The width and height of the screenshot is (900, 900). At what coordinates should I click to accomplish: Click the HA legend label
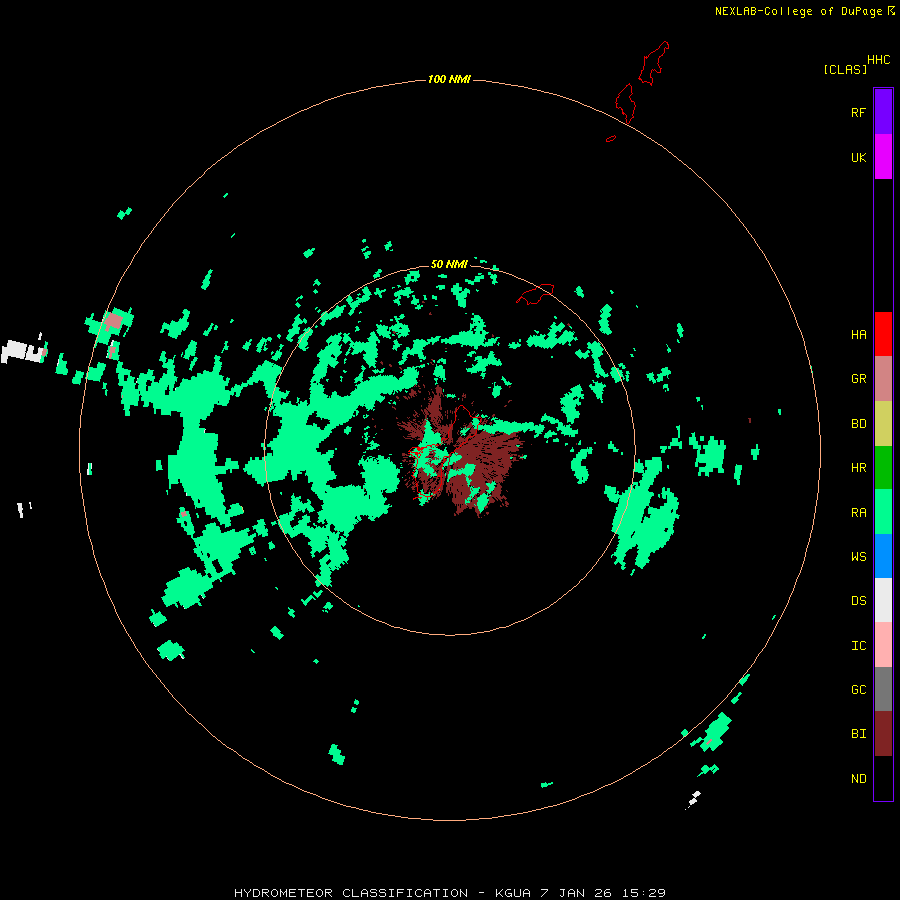coord(858,335)
